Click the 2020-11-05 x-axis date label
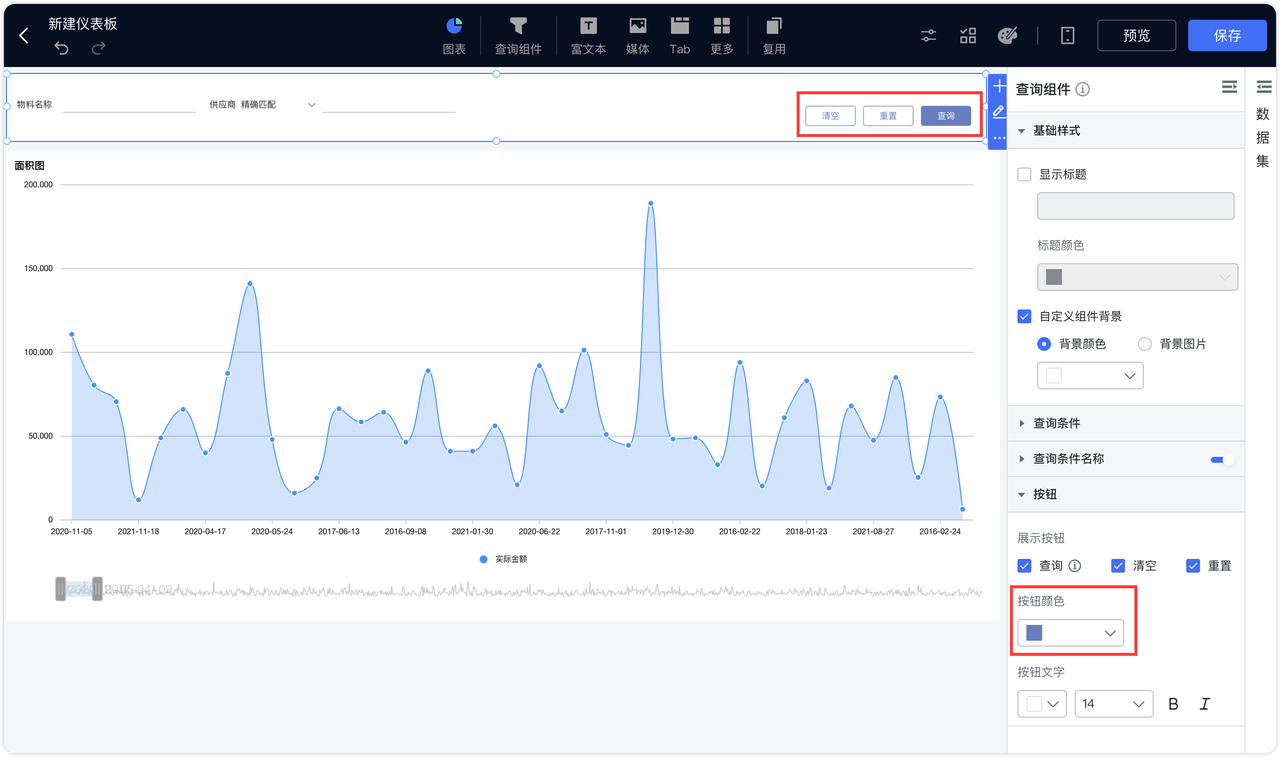Viewport: 1280px width, 757px height. point(71,532)
